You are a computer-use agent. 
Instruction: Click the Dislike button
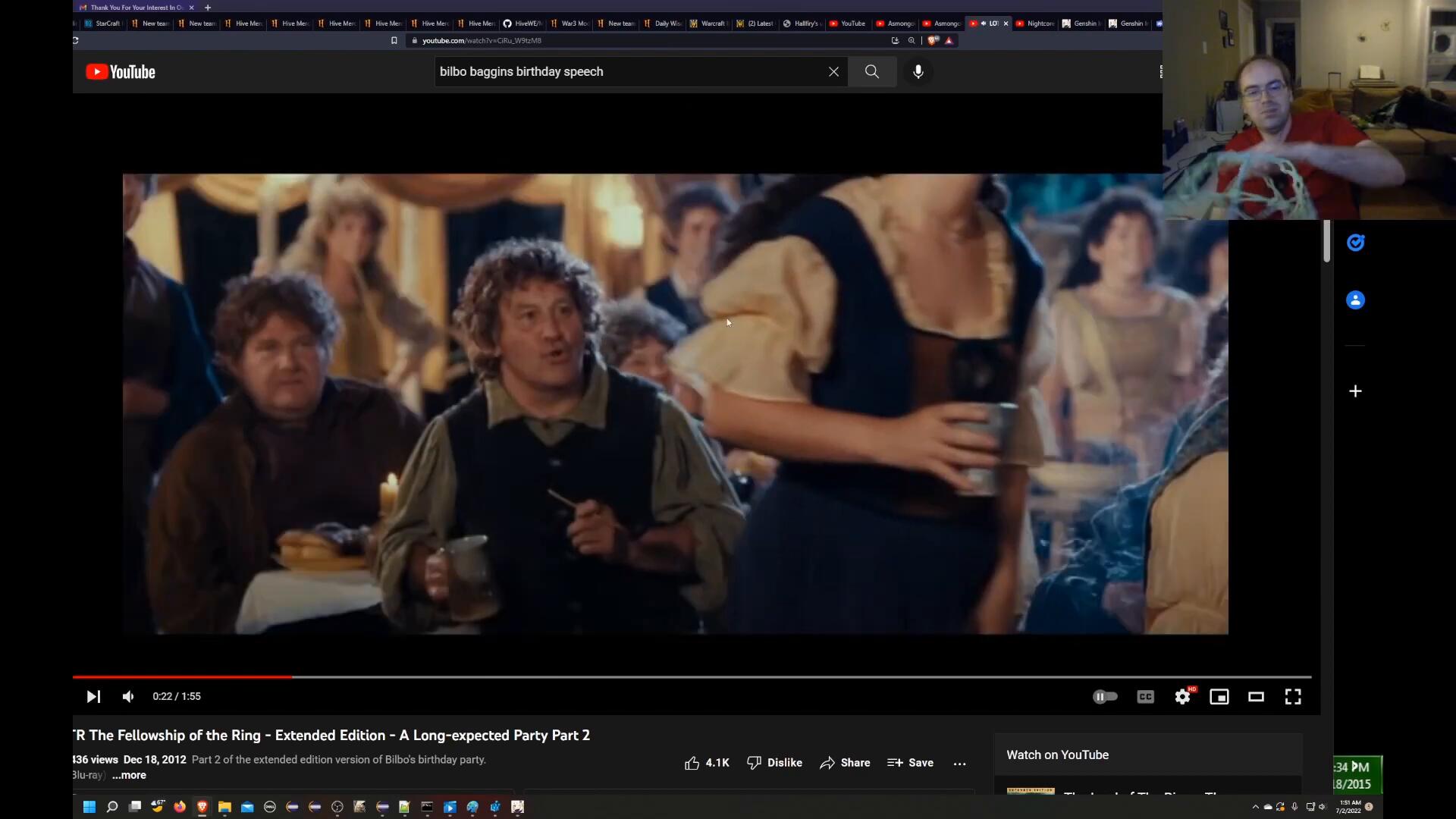[x=774, y=763]
